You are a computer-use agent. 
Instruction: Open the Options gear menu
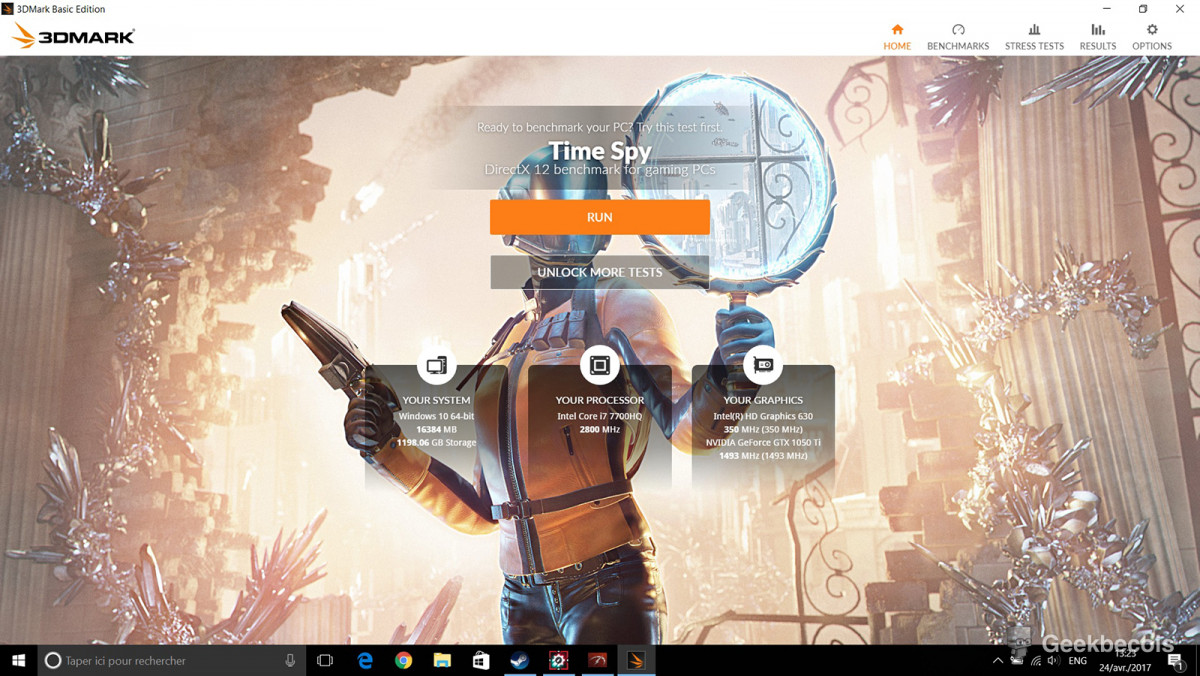[x=1151, y=37]
